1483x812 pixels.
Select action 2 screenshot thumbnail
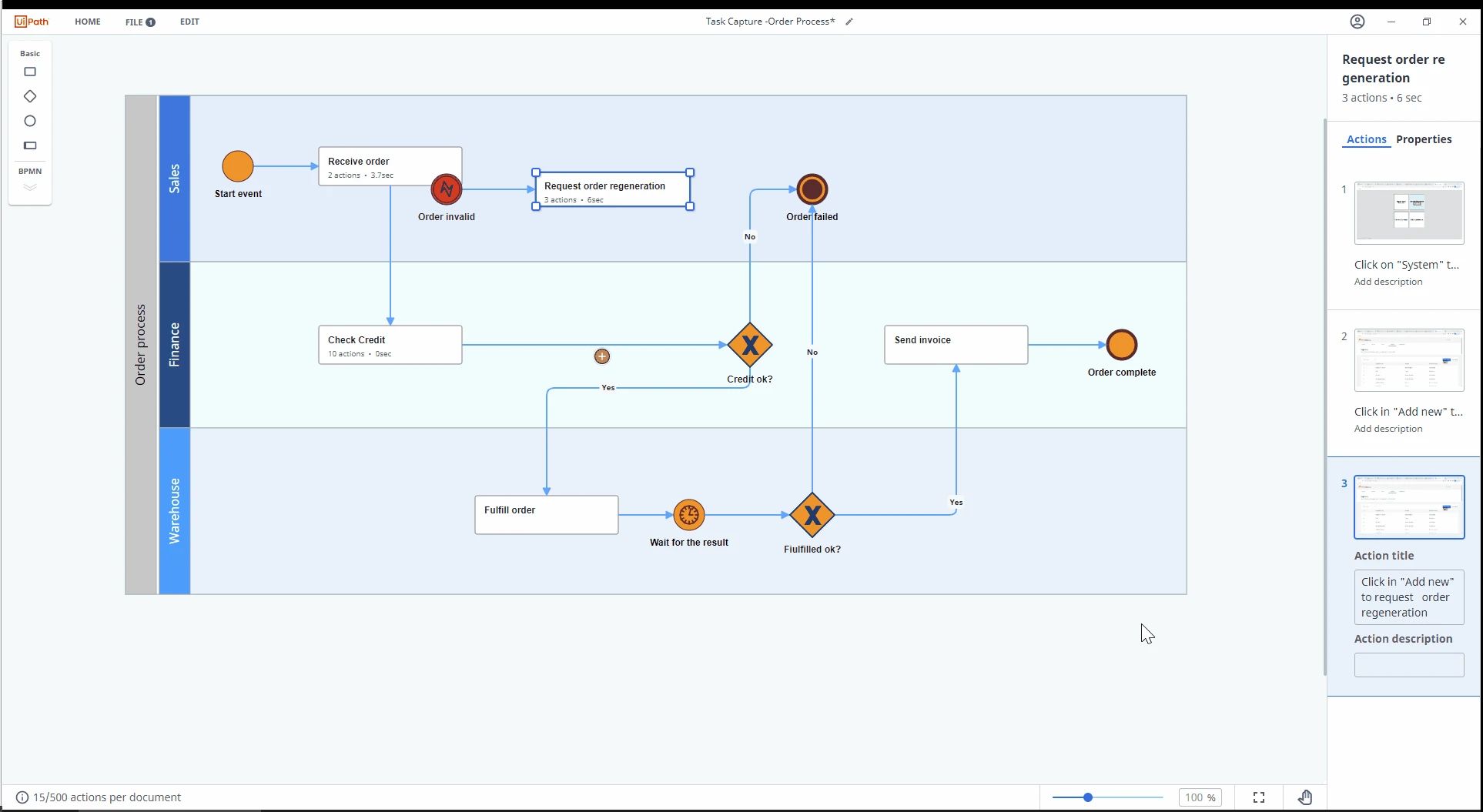pyautogui.click(x=1409, y=360)
